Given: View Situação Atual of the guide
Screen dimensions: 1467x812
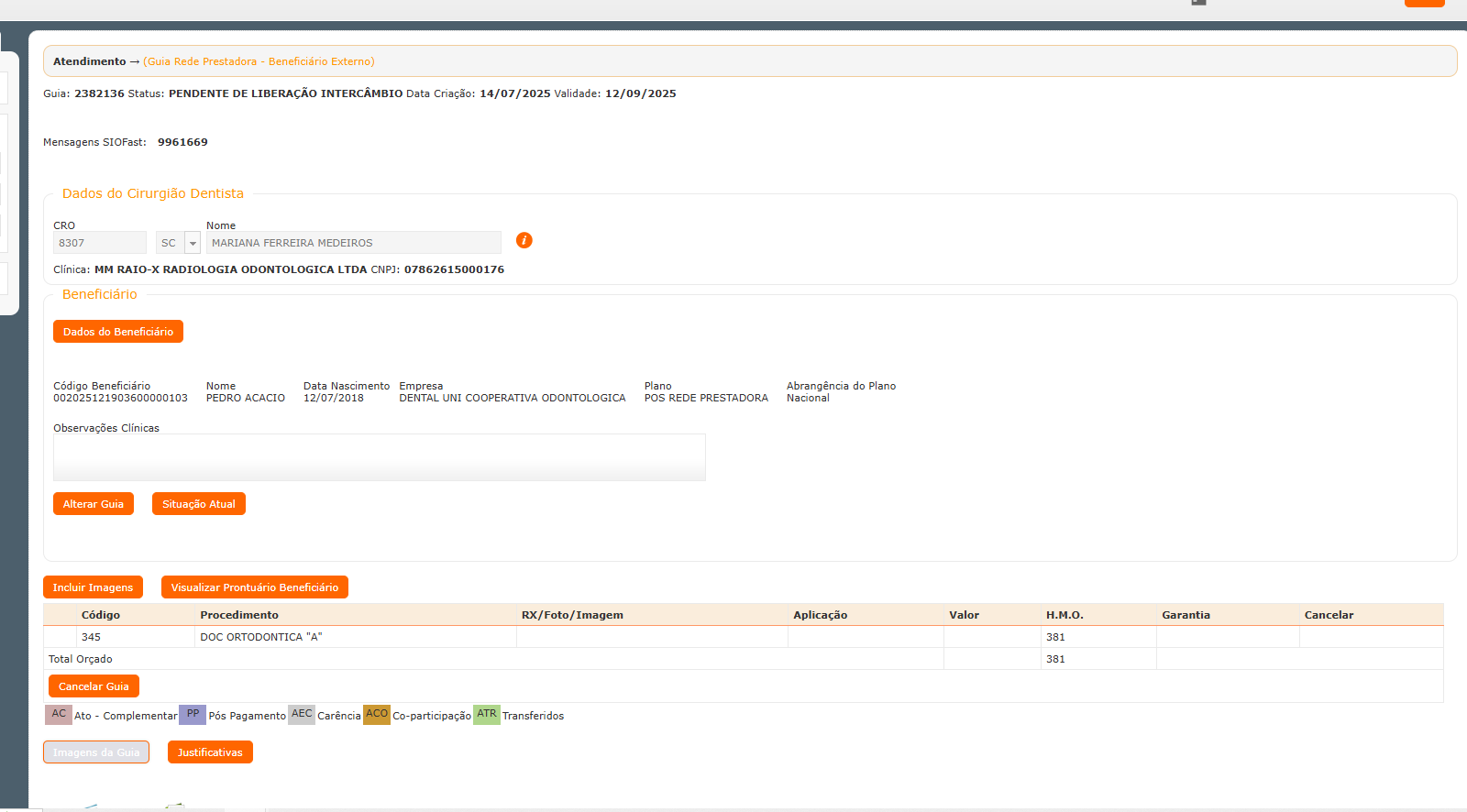Looking at the screenshot, I should pyautogui.click(x=198, y=504).
